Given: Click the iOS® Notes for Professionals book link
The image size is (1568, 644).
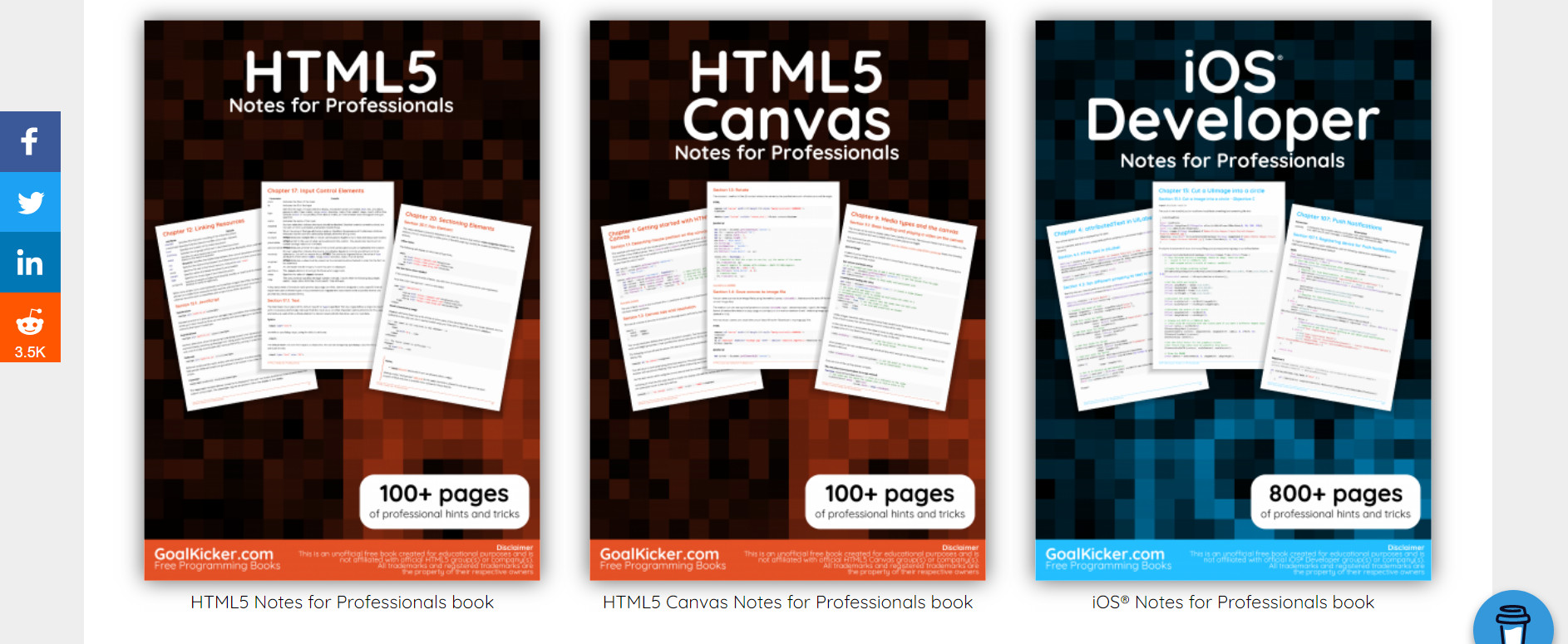Looking at the screenshot, I should pyautogui.click(x=1233, y=602).
